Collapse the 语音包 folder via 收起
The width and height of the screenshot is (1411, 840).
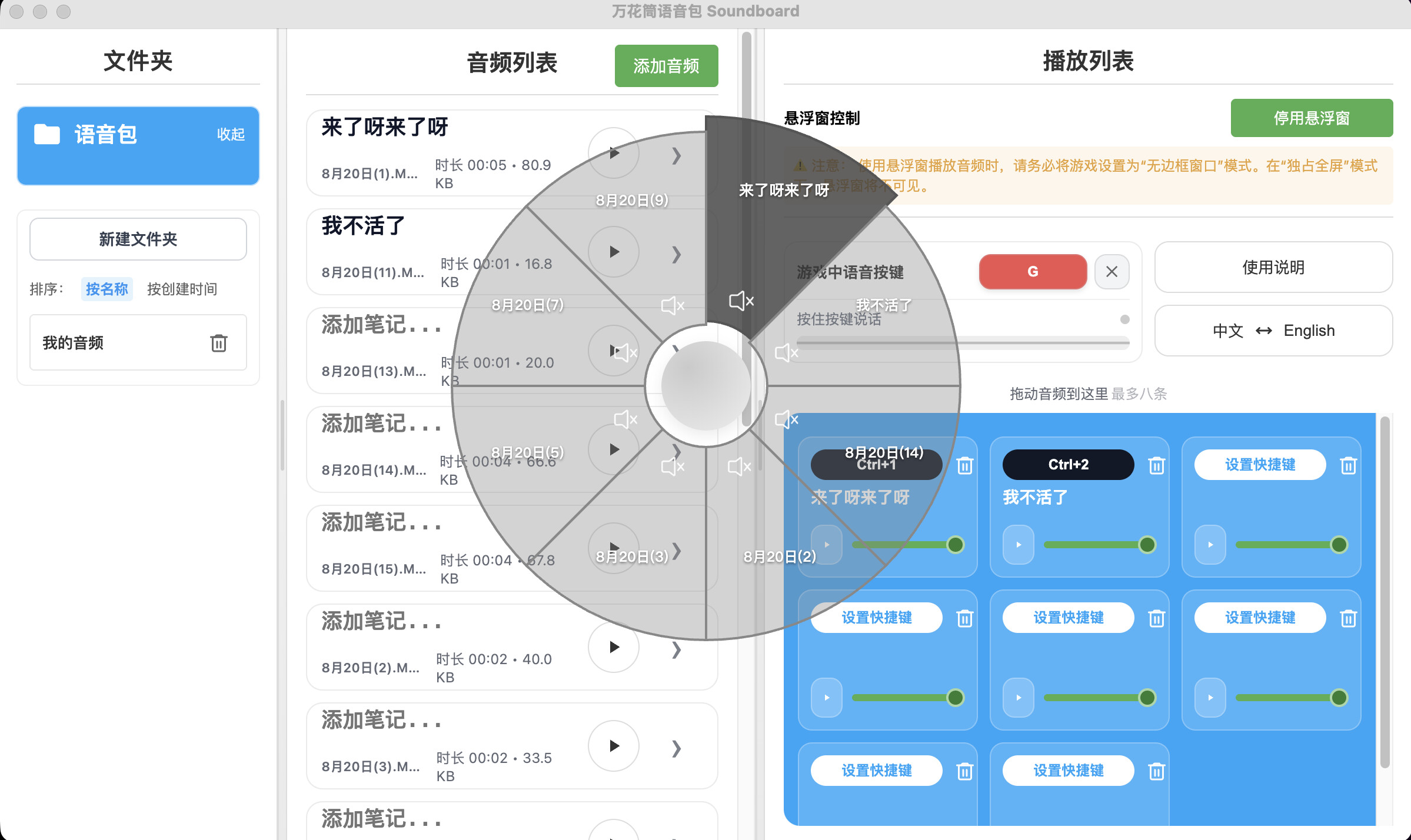point(232,135)
